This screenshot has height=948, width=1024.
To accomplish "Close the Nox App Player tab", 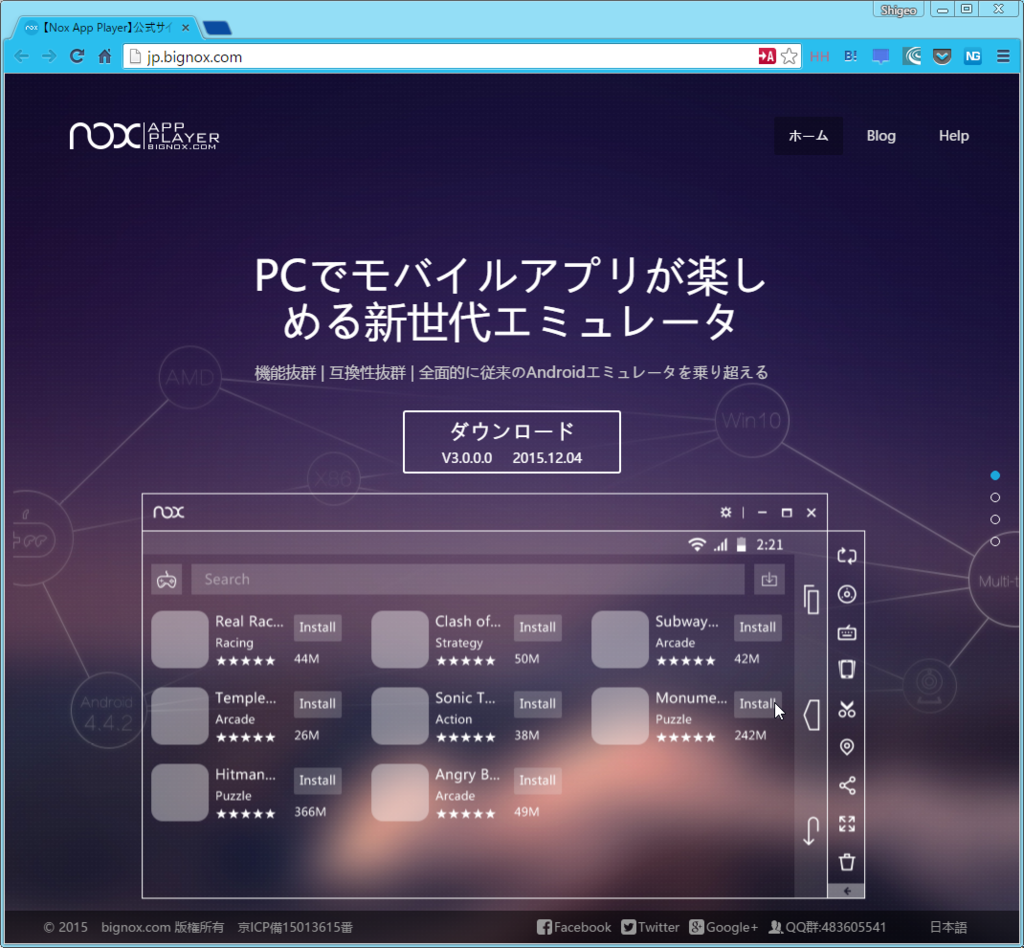I will coord(185,27).
